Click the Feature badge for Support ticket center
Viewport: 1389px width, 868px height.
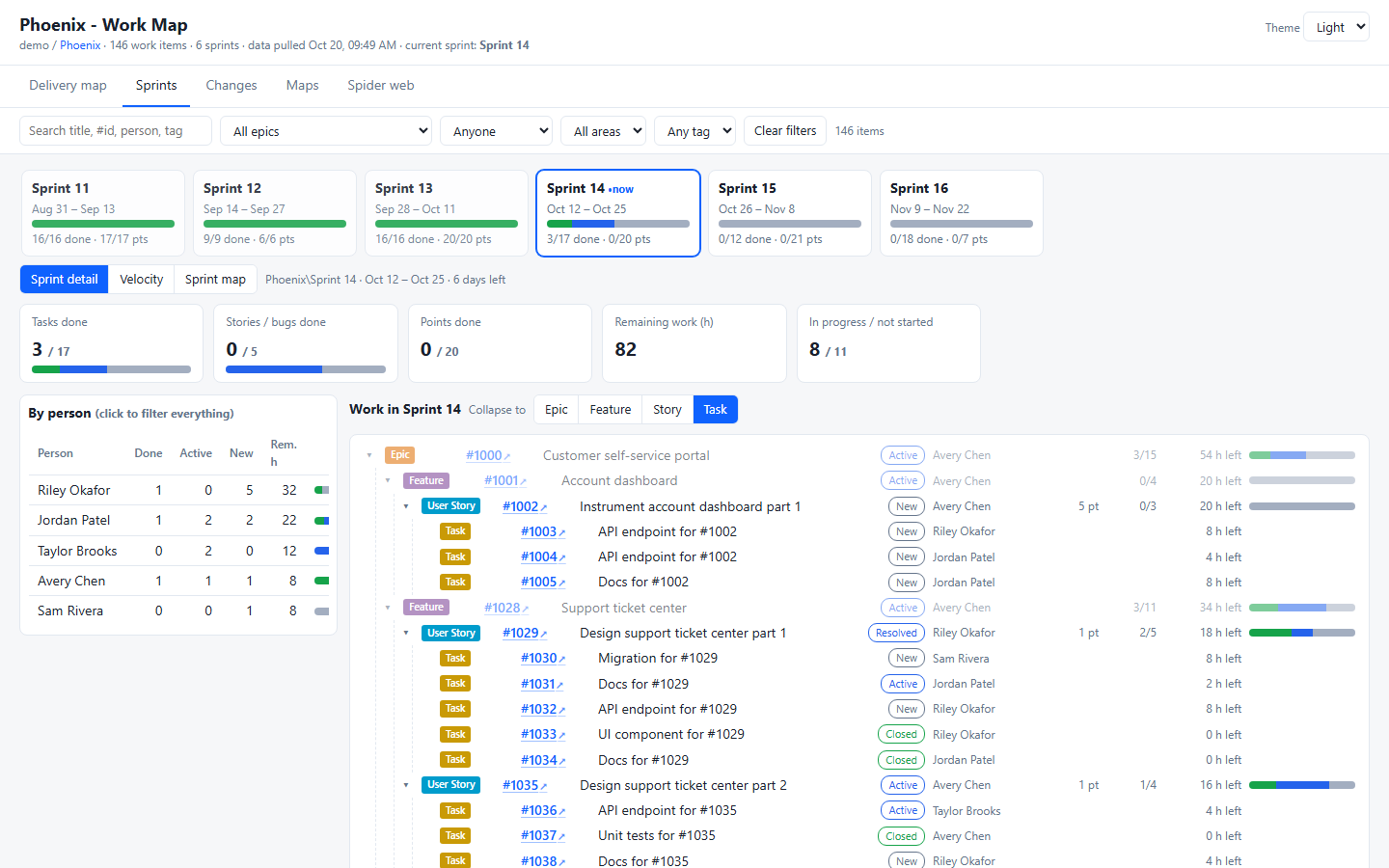pyautogui.click(x=426, y=608)
